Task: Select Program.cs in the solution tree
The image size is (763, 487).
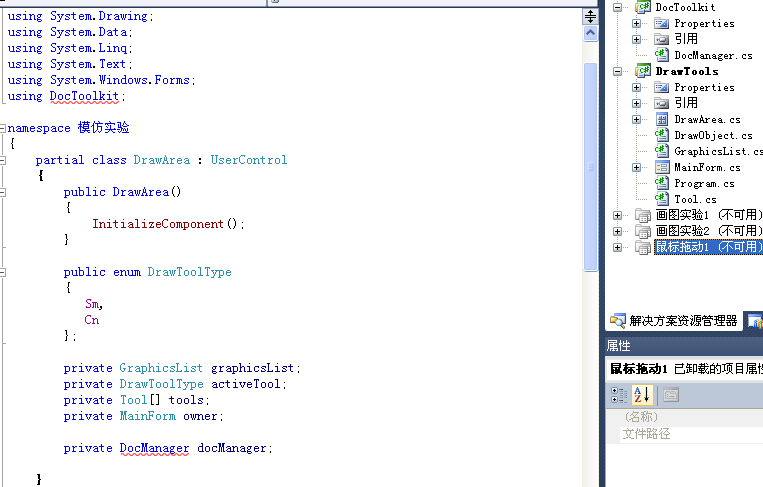Action: (704, 184)
